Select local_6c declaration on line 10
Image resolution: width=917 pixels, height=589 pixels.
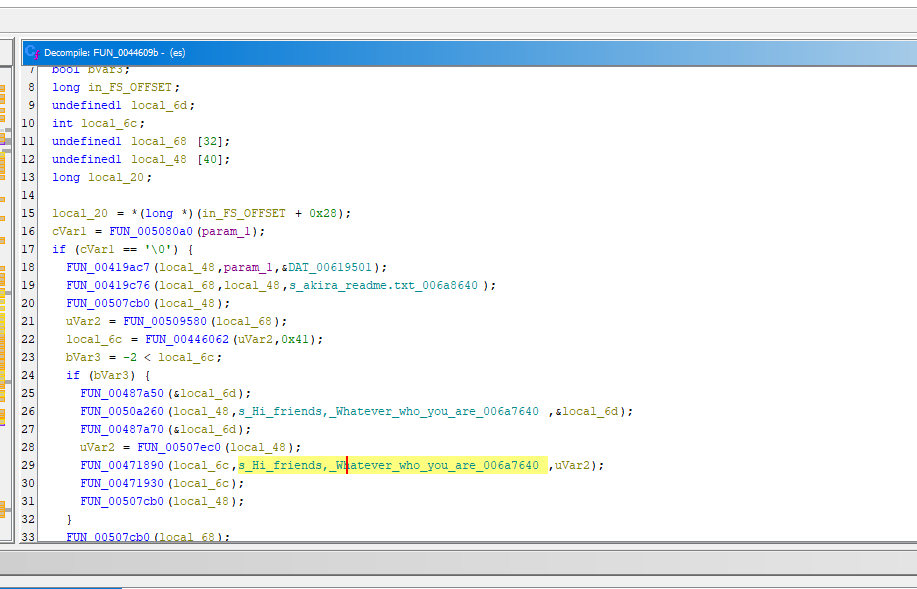pos(109,123)
